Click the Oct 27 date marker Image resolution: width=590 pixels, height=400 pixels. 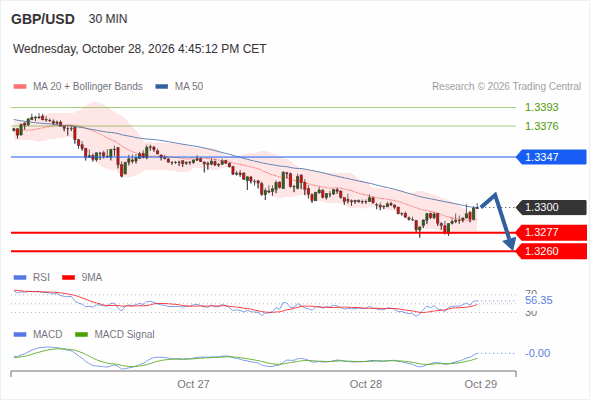(x=193, y=384)
